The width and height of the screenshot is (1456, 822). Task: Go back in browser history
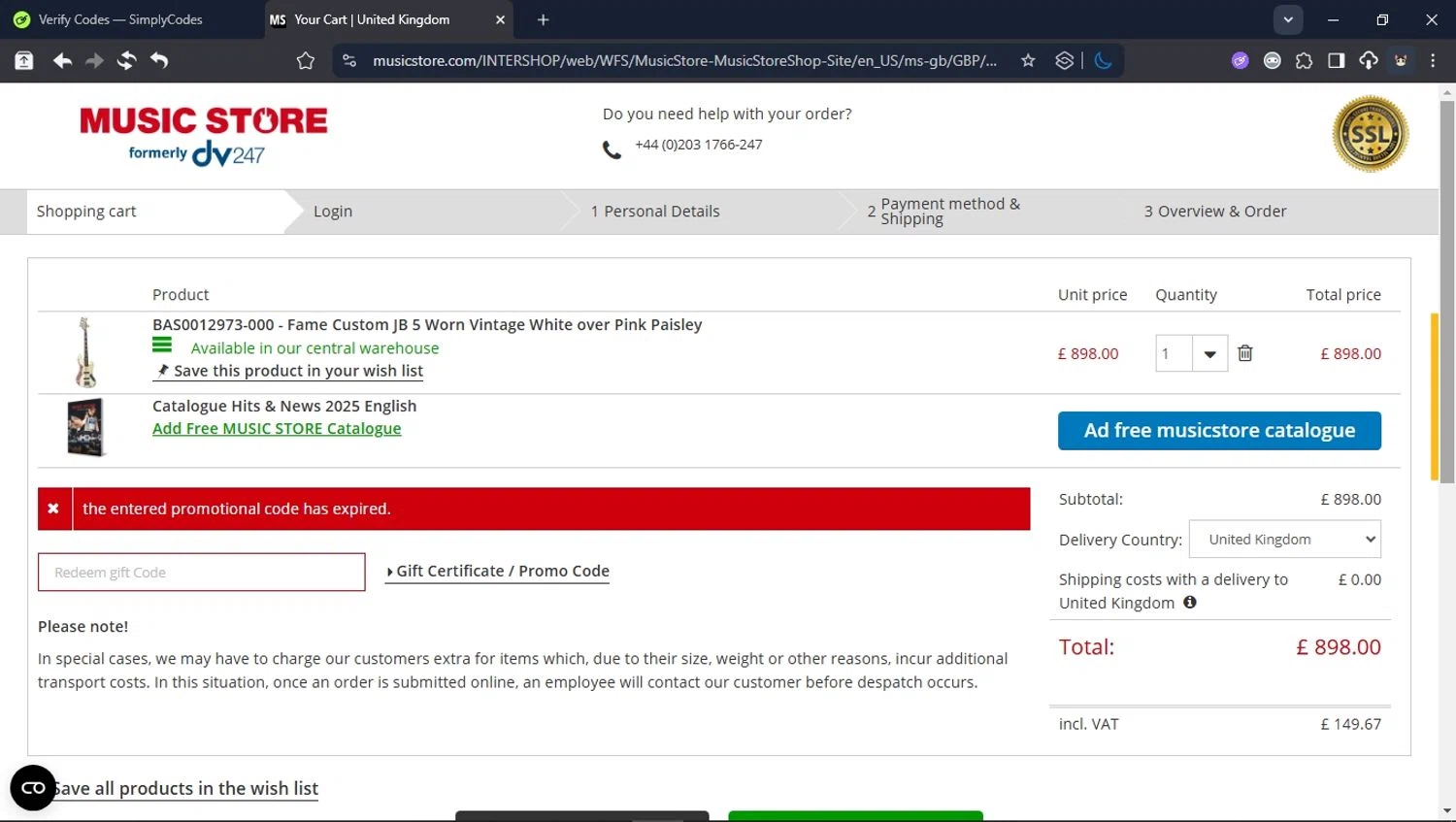(63, 60)
